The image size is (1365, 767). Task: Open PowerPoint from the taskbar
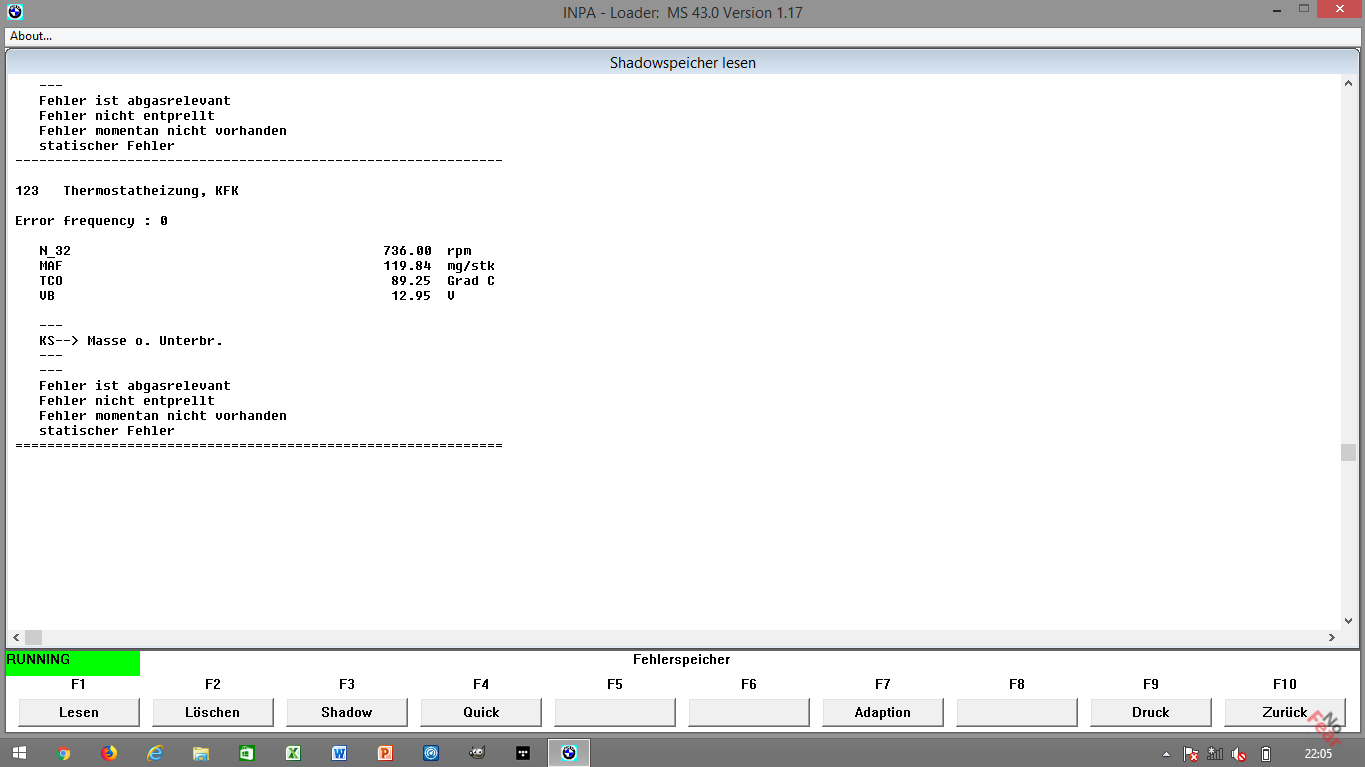[385, 753]
